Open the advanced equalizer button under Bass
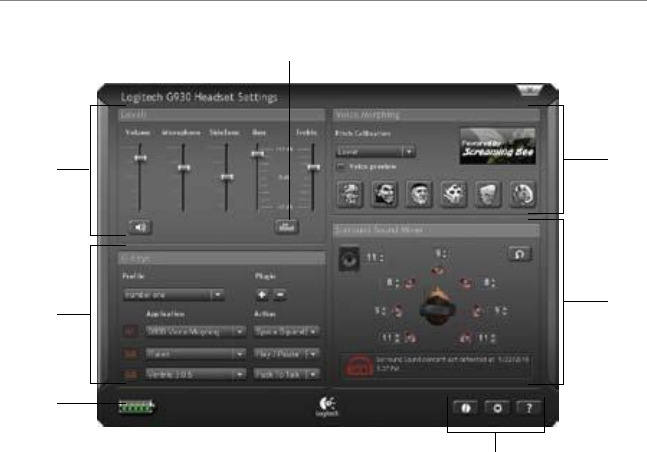 (286, 227)
